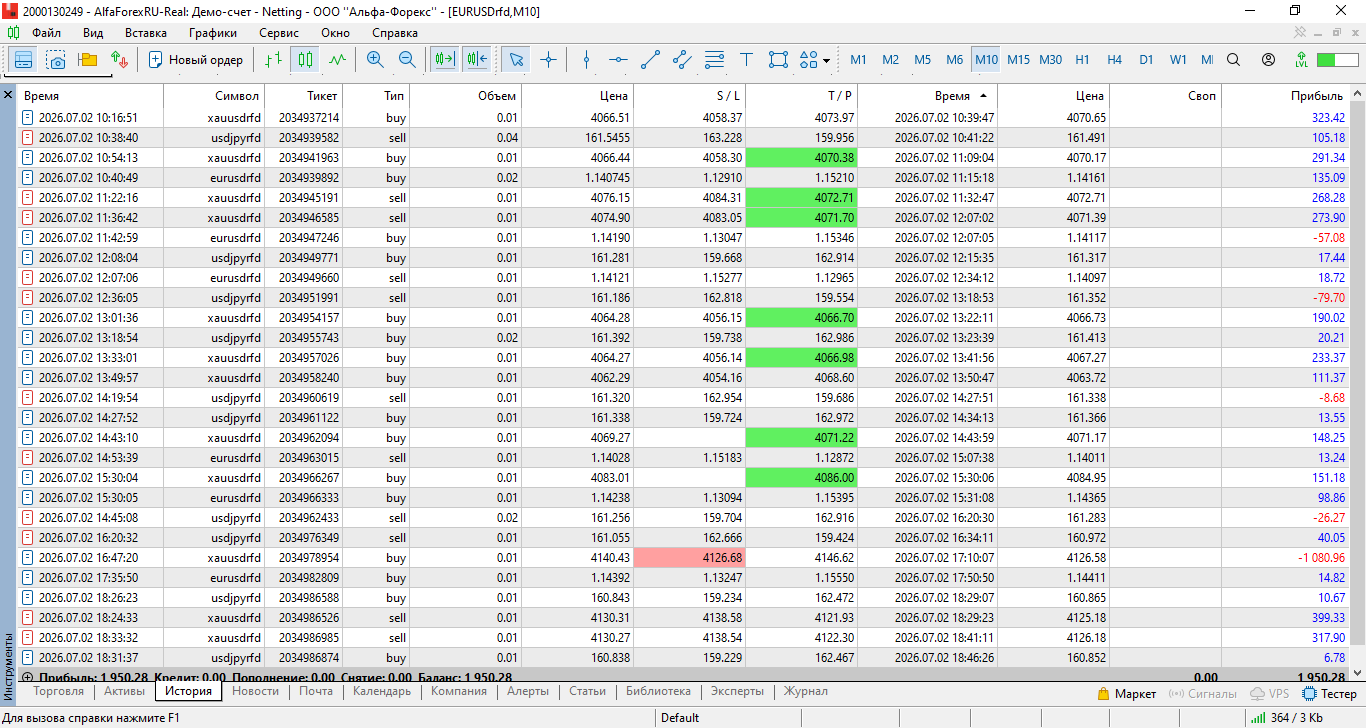Open the search magnifier in toolbar
The image size is (1366, 728).
pos(1233,60)
